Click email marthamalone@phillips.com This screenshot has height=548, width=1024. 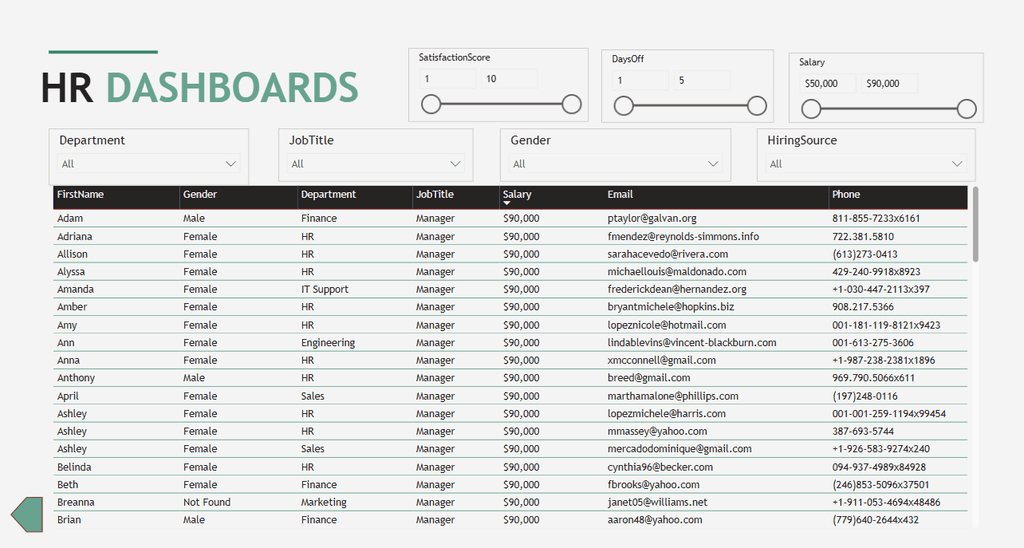coord(673,396)
